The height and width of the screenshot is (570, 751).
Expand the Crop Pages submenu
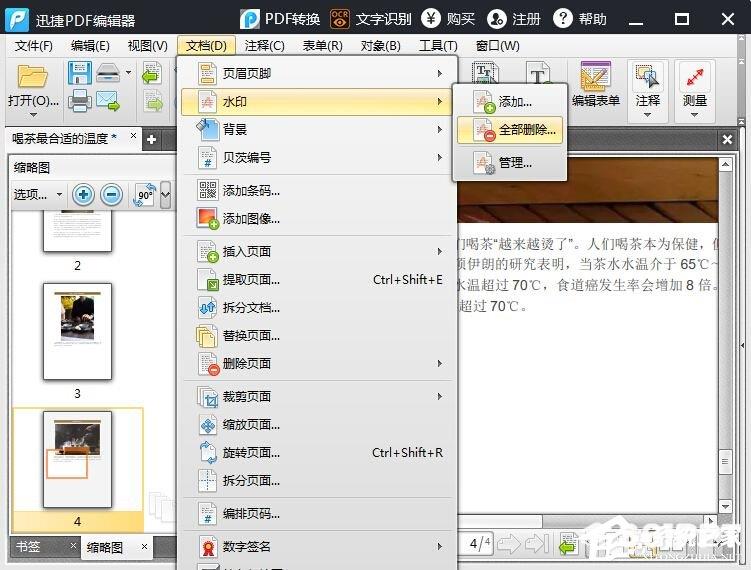coord(317,397)
